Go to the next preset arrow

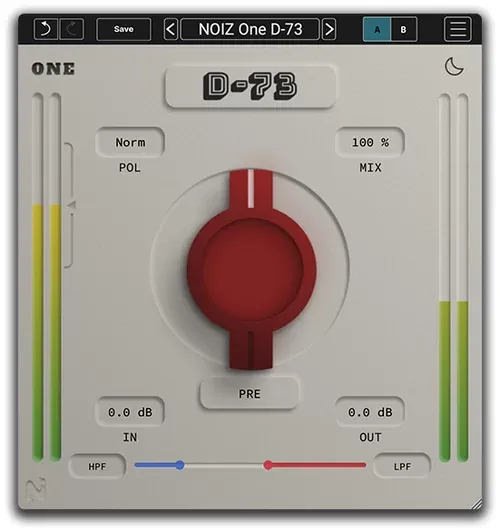[x=329, y=29]
